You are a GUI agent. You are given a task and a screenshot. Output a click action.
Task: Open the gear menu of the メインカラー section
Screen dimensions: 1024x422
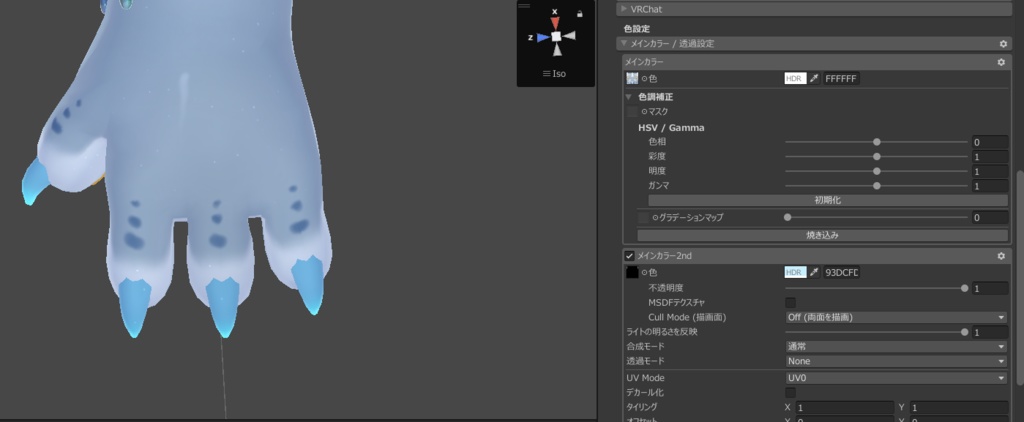click(x=1000, y=62)
